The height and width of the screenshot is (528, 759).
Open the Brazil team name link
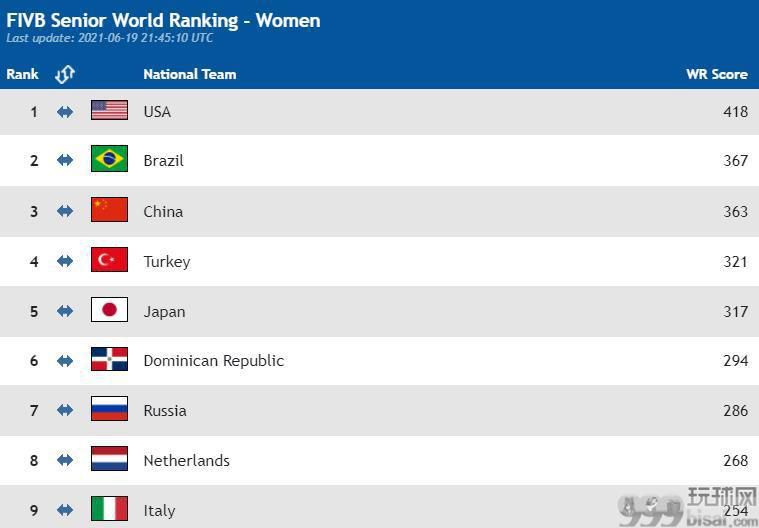pyautogui.click(x=164, y=161)
